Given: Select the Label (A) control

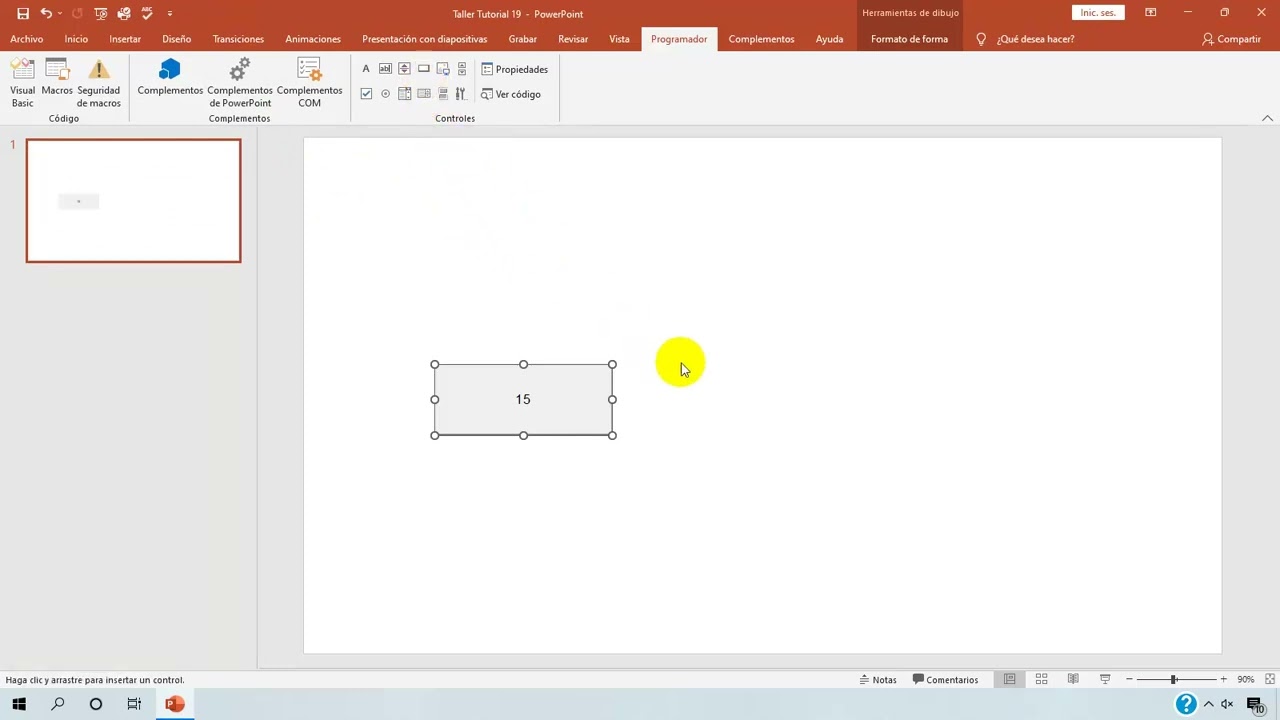Looking at the screenshot, I should coord(366,69).
